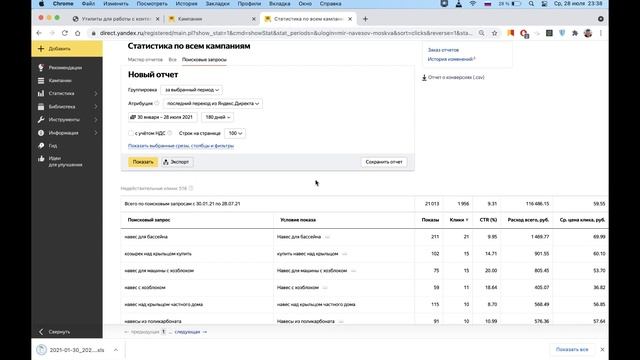The image size is (640, 360).
Task: Open the Закладки menu in menu bar
Action: click(217, 4)
